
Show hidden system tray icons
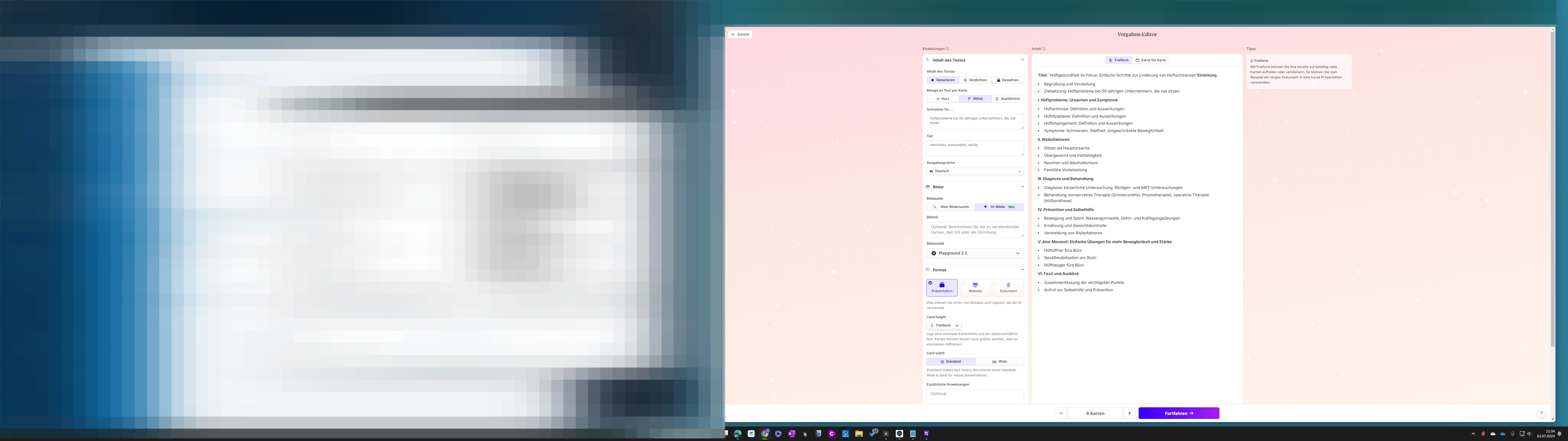tap(1473, 434)
